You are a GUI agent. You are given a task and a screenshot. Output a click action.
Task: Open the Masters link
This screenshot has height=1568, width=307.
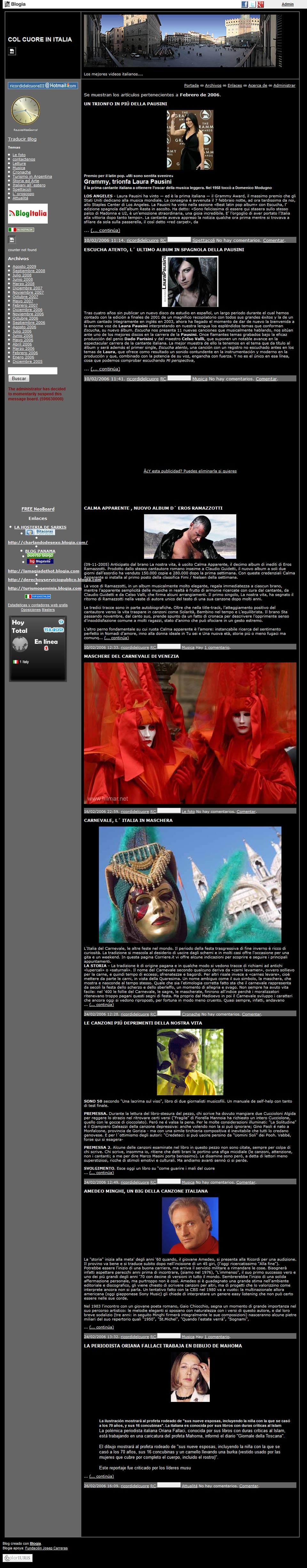click(x=48, y=610)
